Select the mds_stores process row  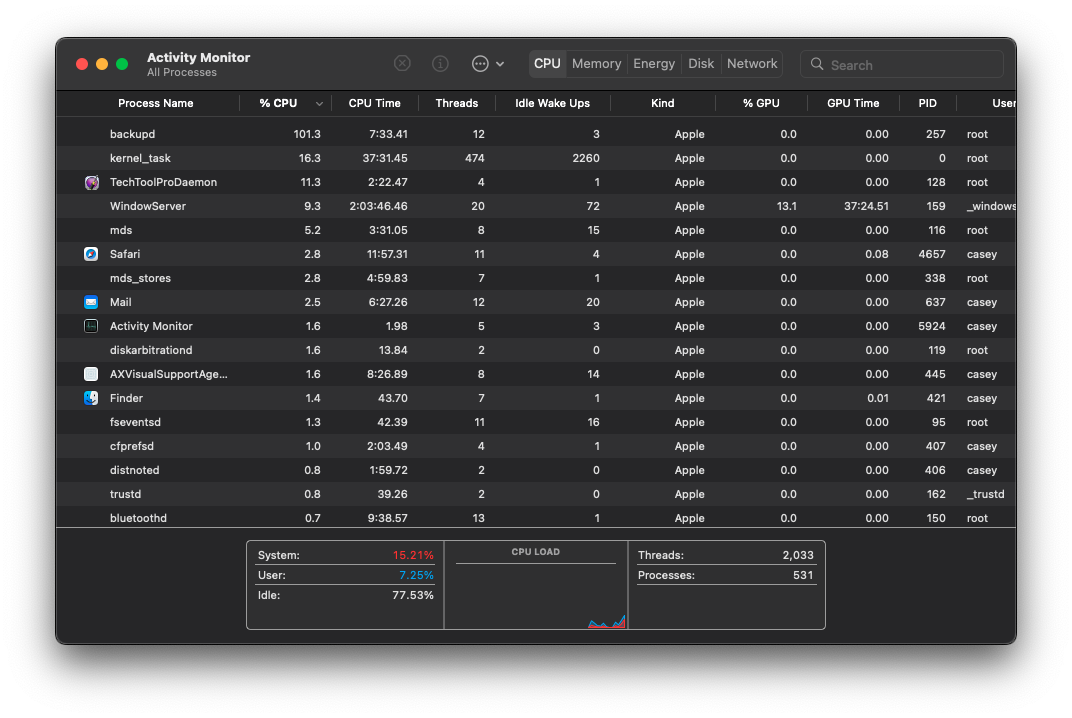pyautogui.click(x=536, y=278)
